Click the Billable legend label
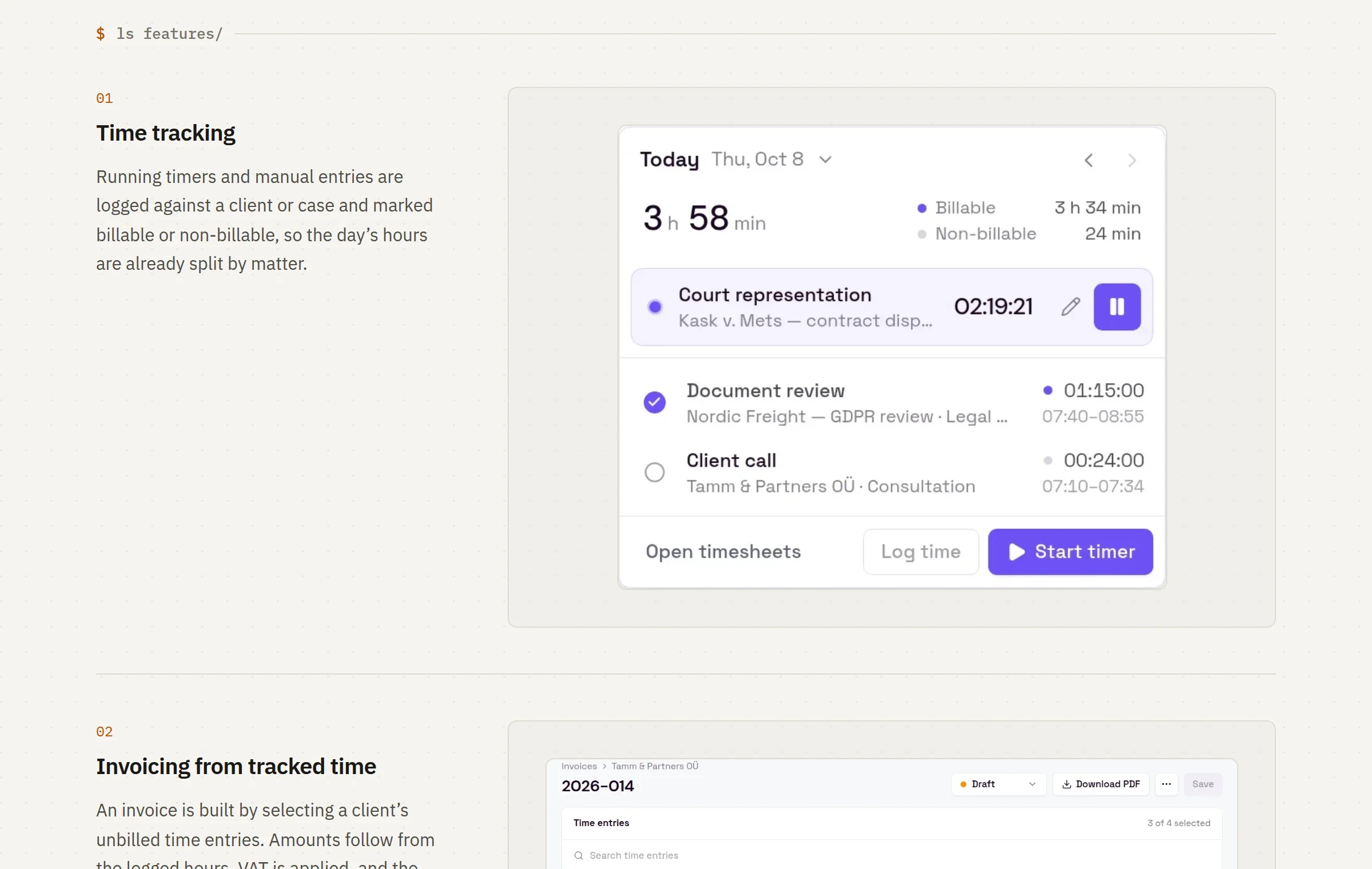Image resolution: width=1372 pixels, height=869 pixels. coord(965,208)
